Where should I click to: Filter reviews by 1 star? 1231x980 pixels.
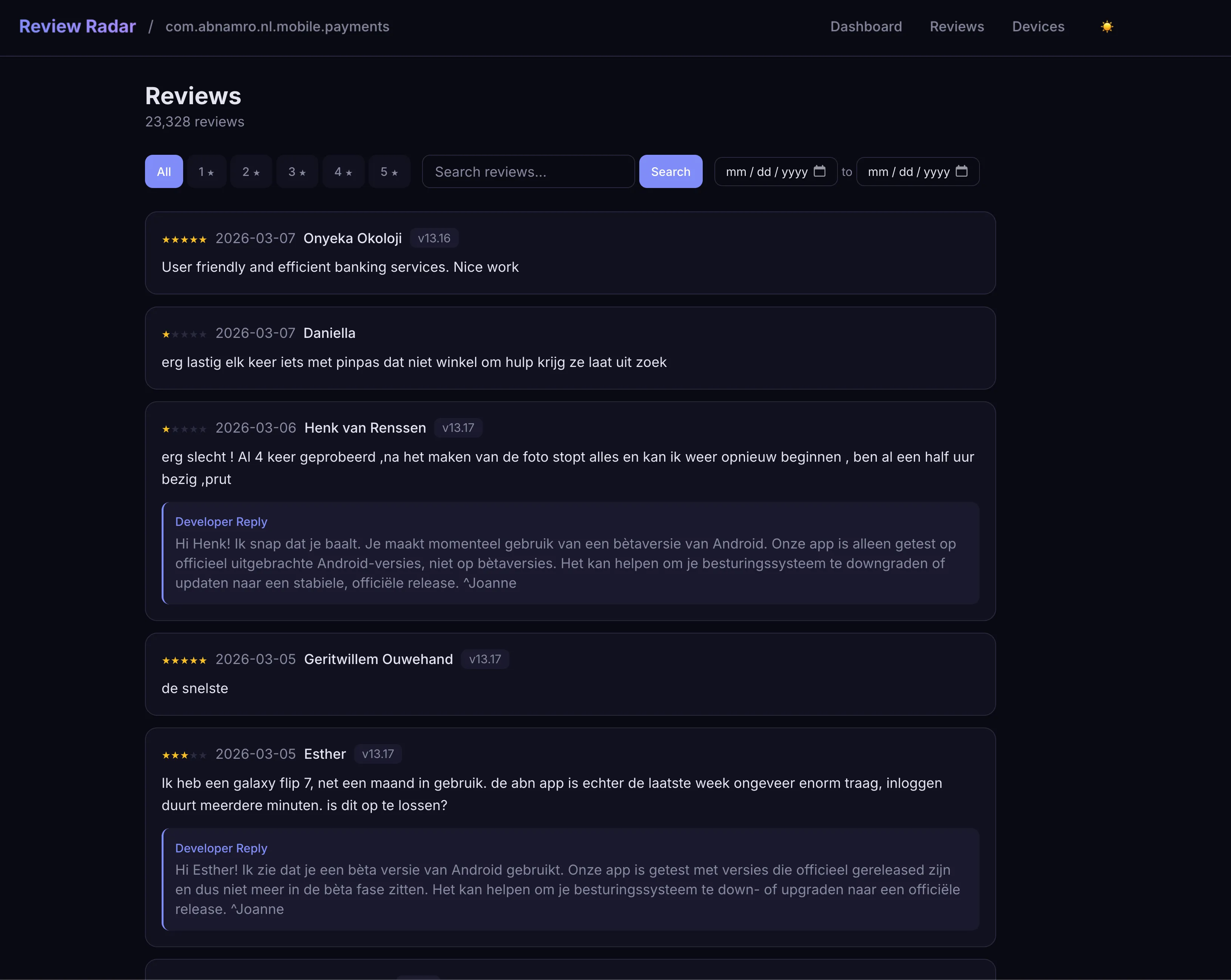206,171
